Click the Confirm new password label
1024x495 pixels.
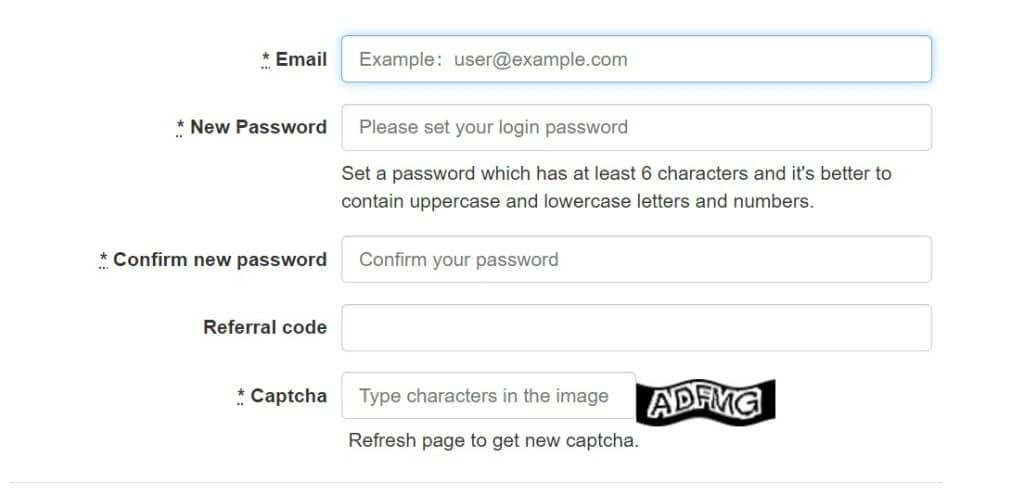[220, 259]
